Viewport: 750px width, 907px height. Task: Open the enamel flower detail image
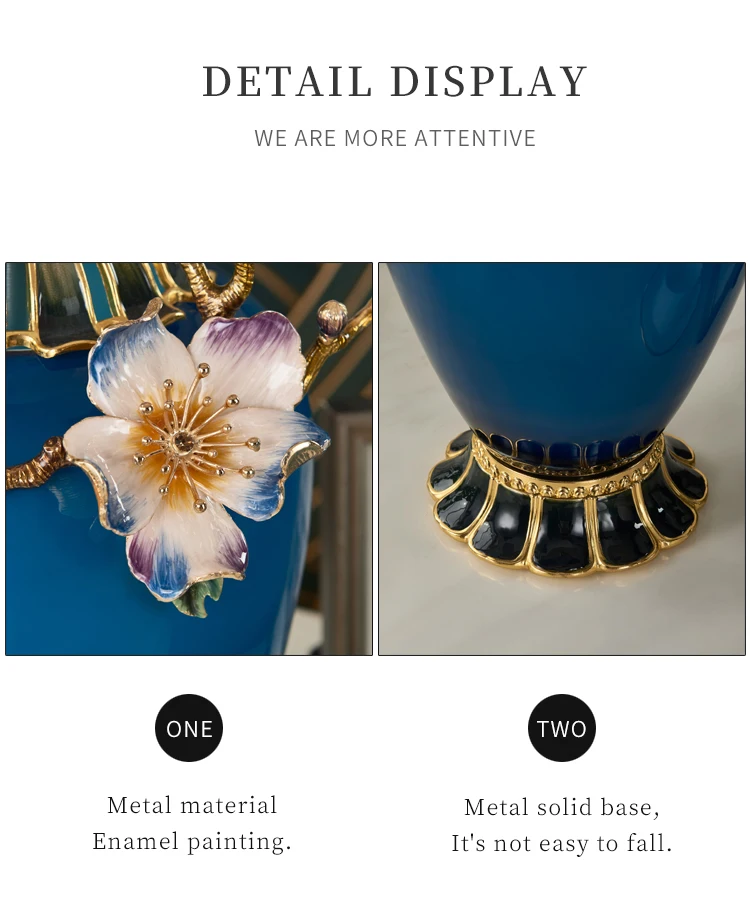(189, 459)
